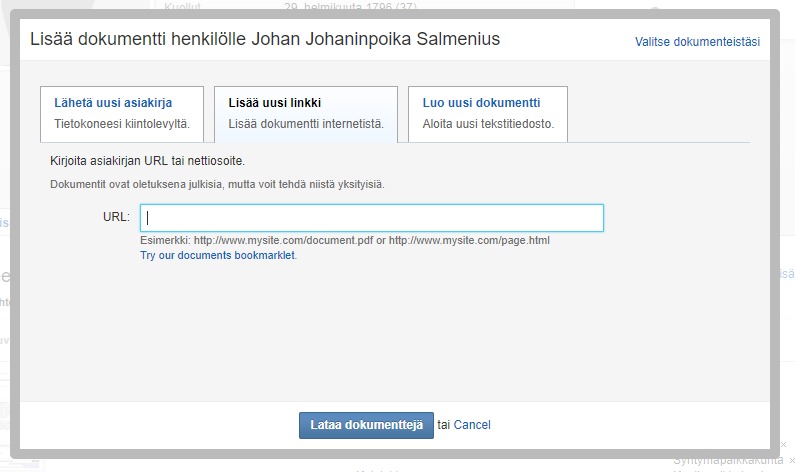Select the Lisää uusi linkki tab
Image resolution: width=795 pixels, height=472 pixels.
point(306,114)
